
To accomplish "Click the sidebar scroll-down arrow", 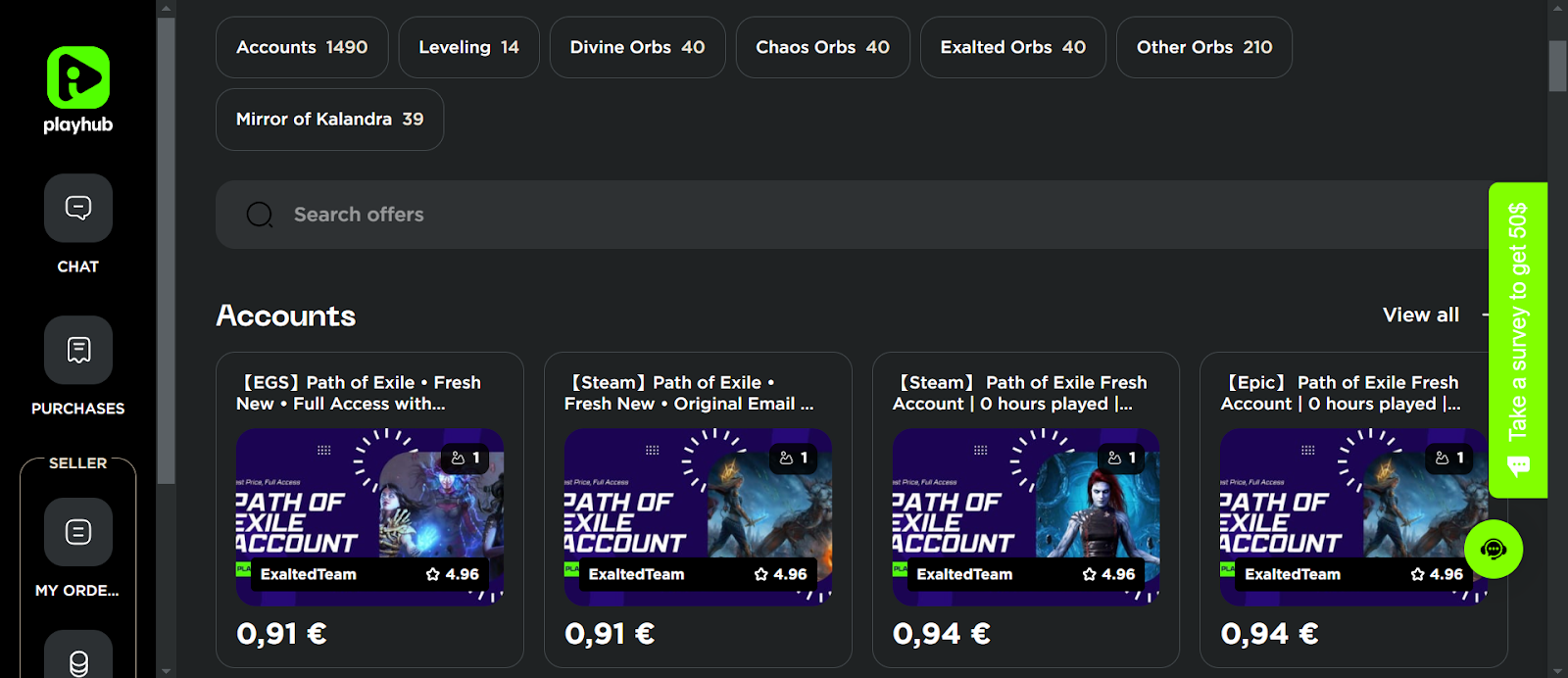I will pos(166,670).
